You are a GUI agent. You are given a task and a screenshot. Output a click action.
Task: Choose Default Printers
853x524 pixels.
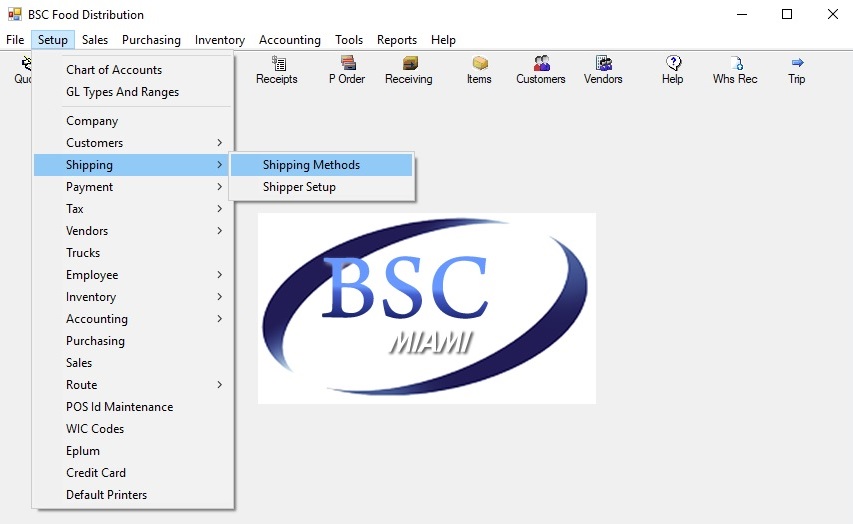point(133,495)
